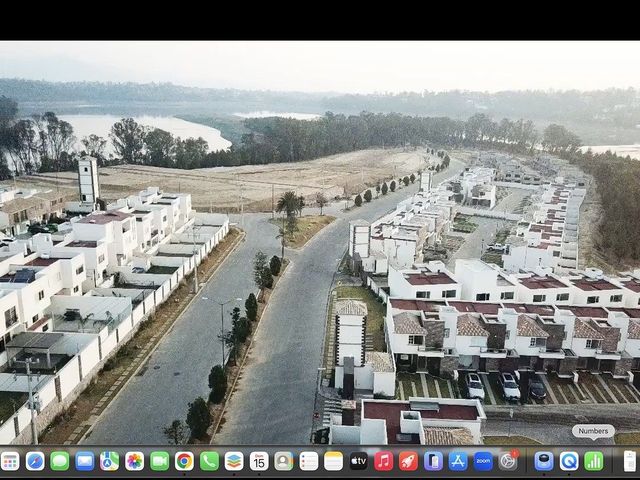640x480 pixels.
Task: Launch the red rocket app icon
Action: [408, 461]
